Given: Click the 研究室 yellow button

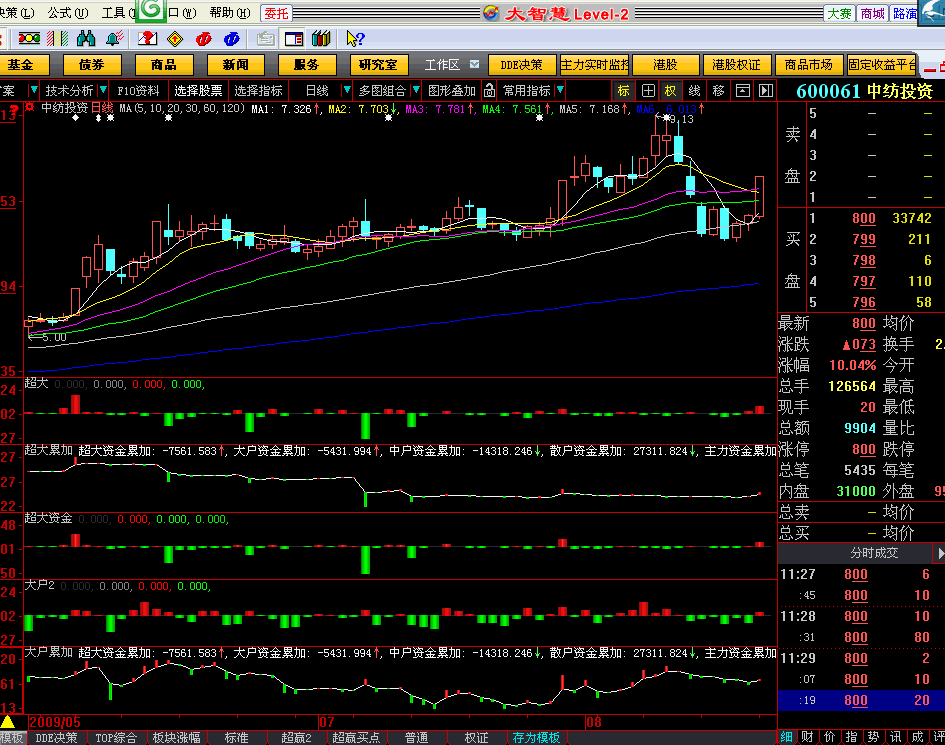Looking at the screenshot, I should pyautogui.click(x=378, y=64).
